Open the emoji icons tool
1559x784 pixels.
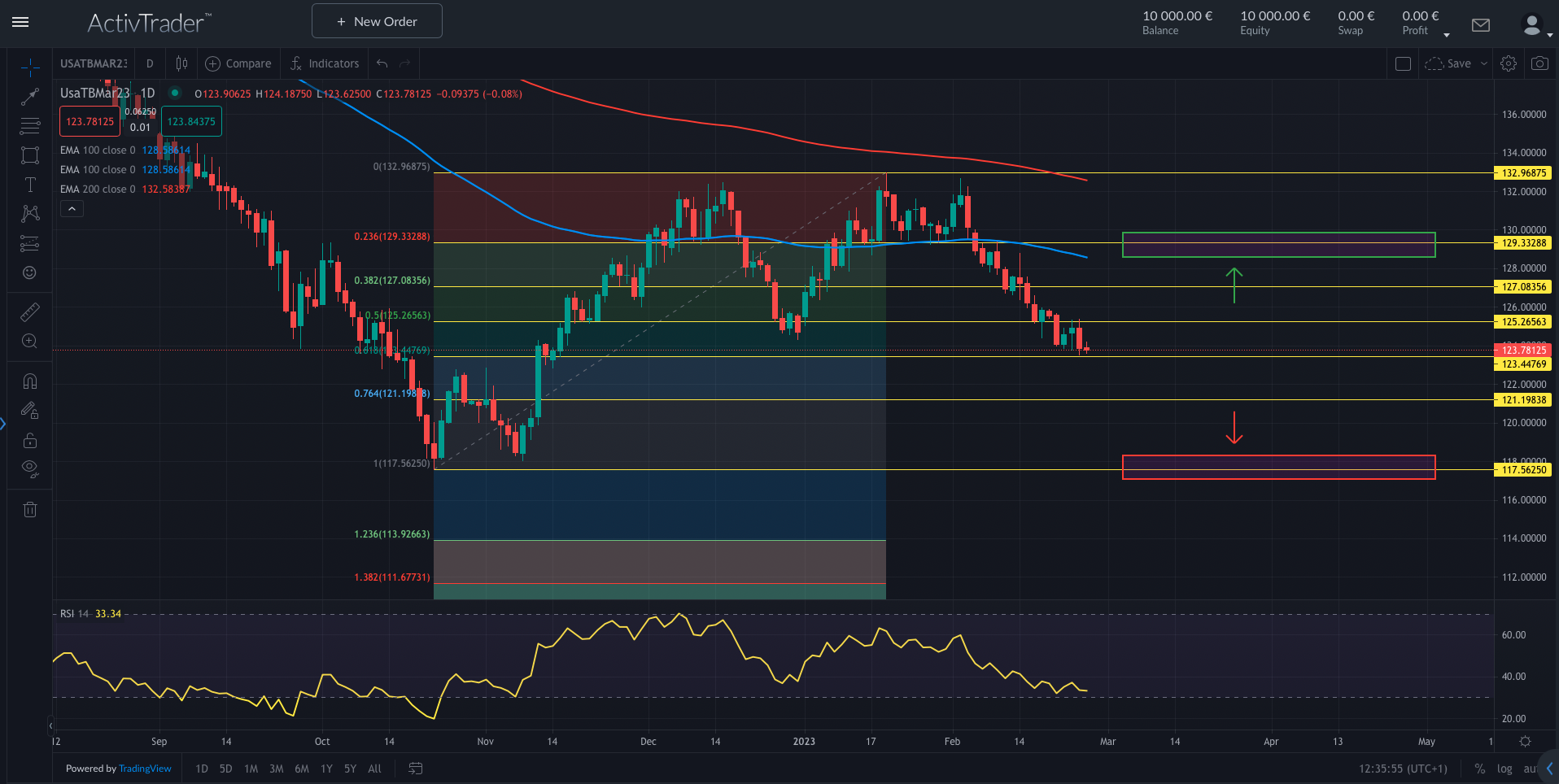30,272
